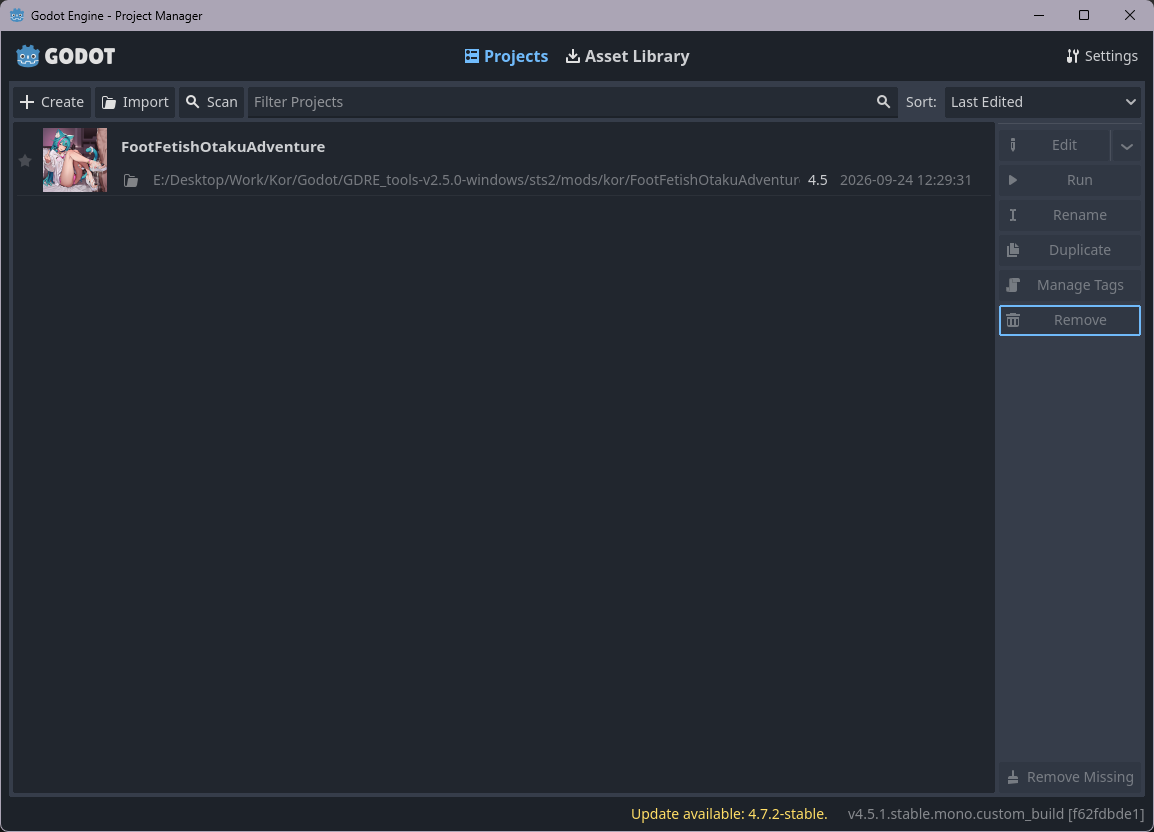Click Remove Missing projects button
Screen dimensions: 1154x832
pos(1069,777)
